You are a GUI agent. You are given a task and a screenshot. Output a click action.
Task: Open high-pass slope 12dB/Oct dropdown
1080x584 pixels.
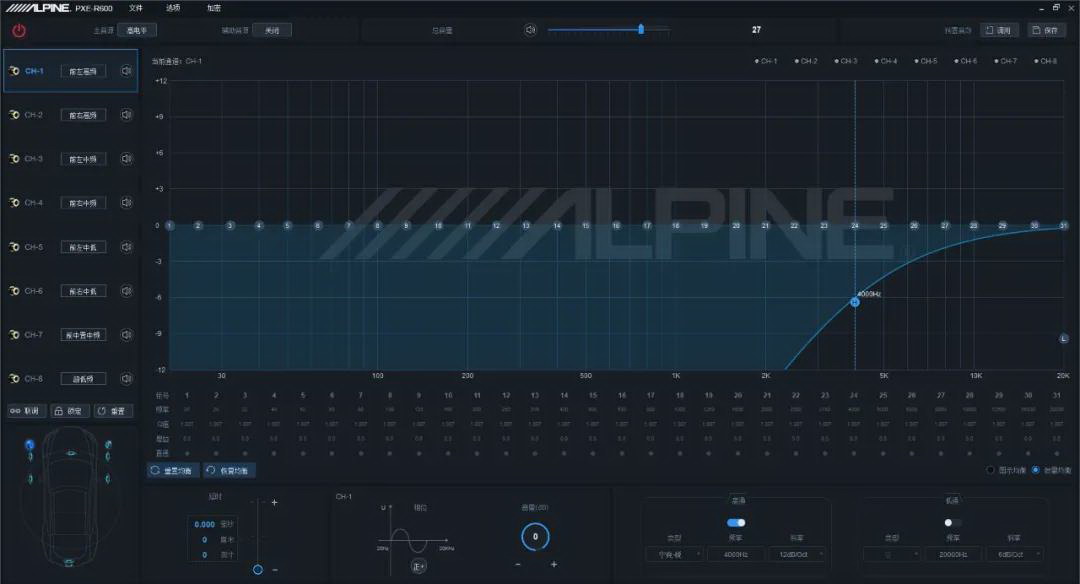point(796,554)
